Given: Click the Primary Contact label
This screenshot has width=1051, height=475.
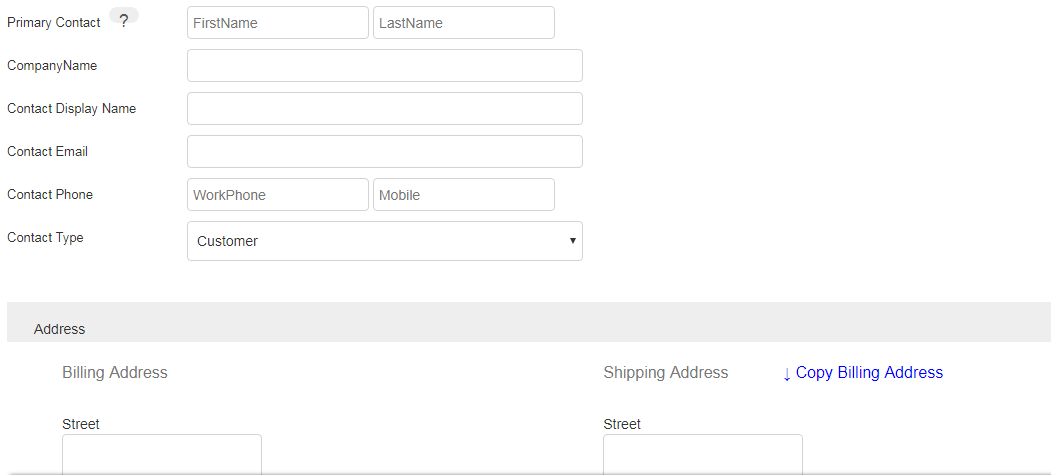Looking at the screenshot, I should pyautogui.click(x=54, y=23).
